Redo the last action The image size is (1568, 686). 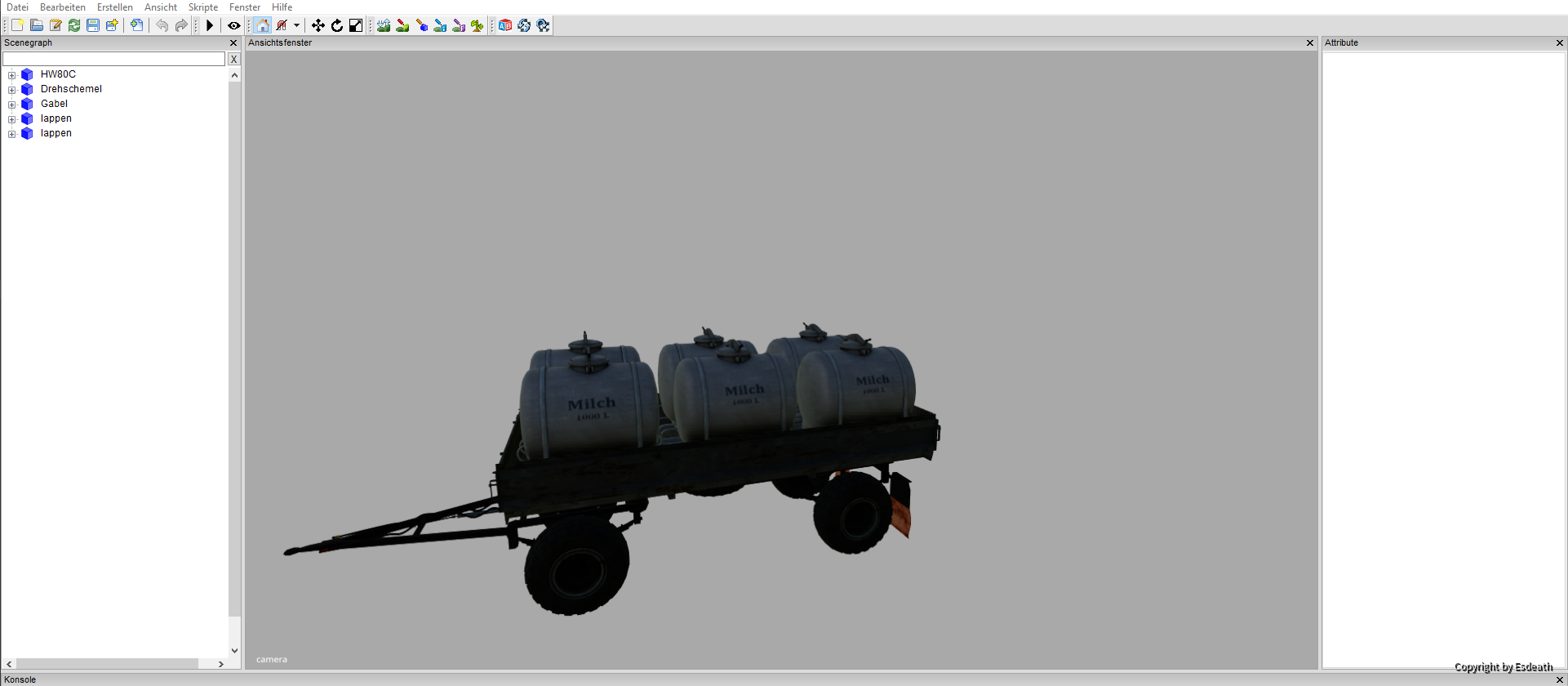180,25
